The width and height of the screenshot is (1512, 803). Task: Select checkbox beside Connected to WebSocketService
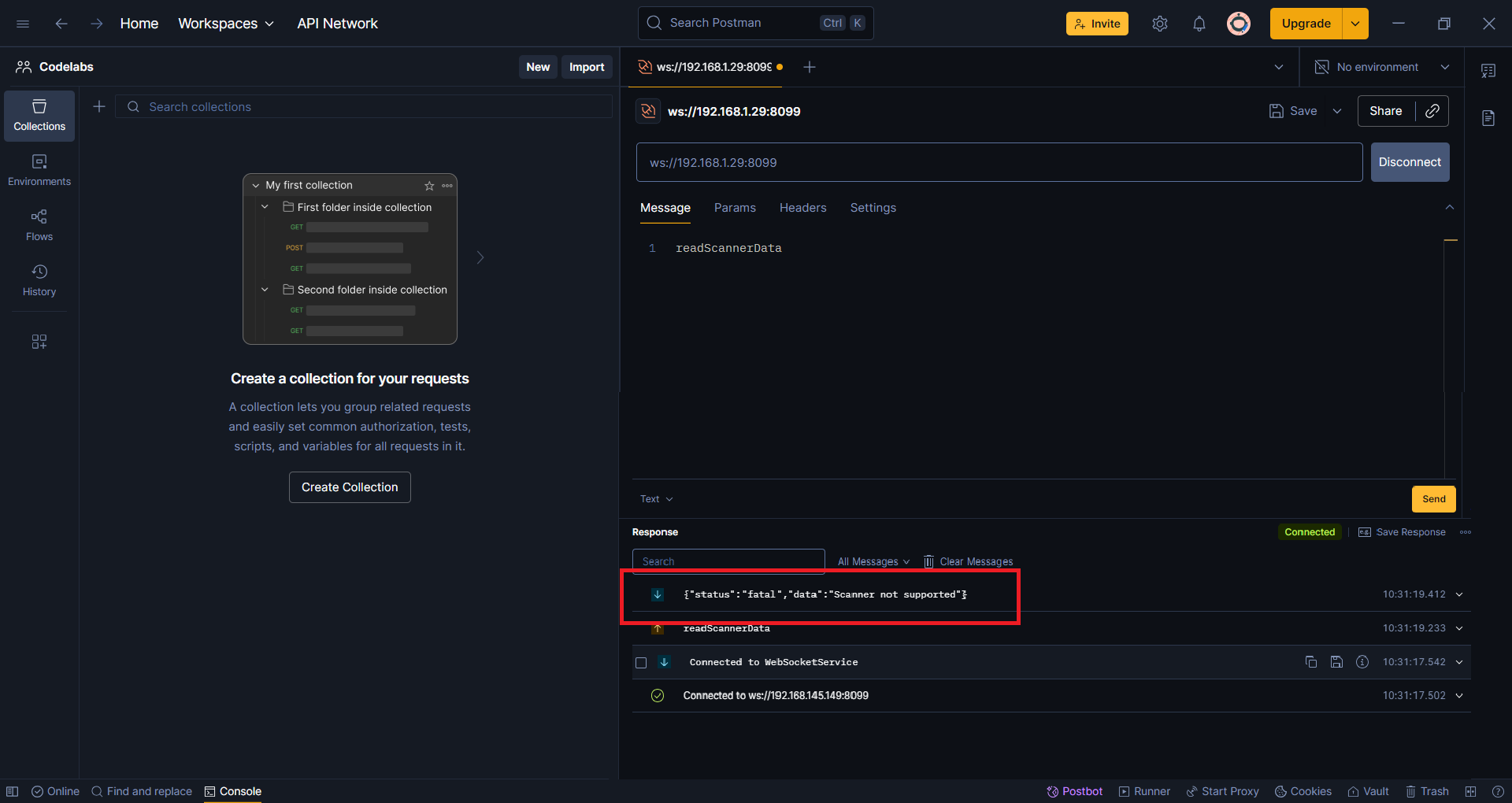pyautogui.click(x=641, y=663)
